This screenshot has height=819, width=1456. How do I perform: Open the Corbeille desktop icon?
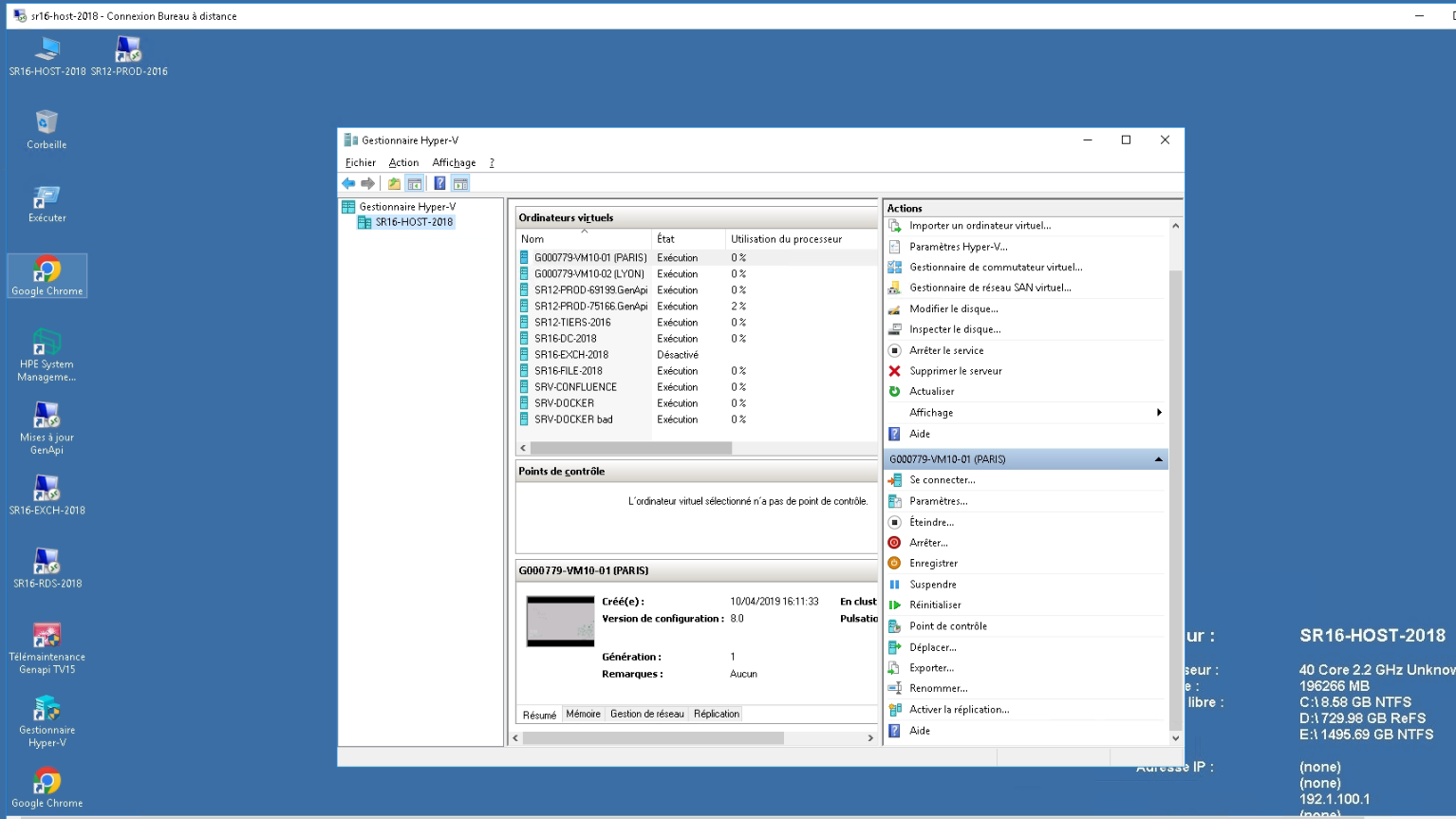click(x=47, y=129)
